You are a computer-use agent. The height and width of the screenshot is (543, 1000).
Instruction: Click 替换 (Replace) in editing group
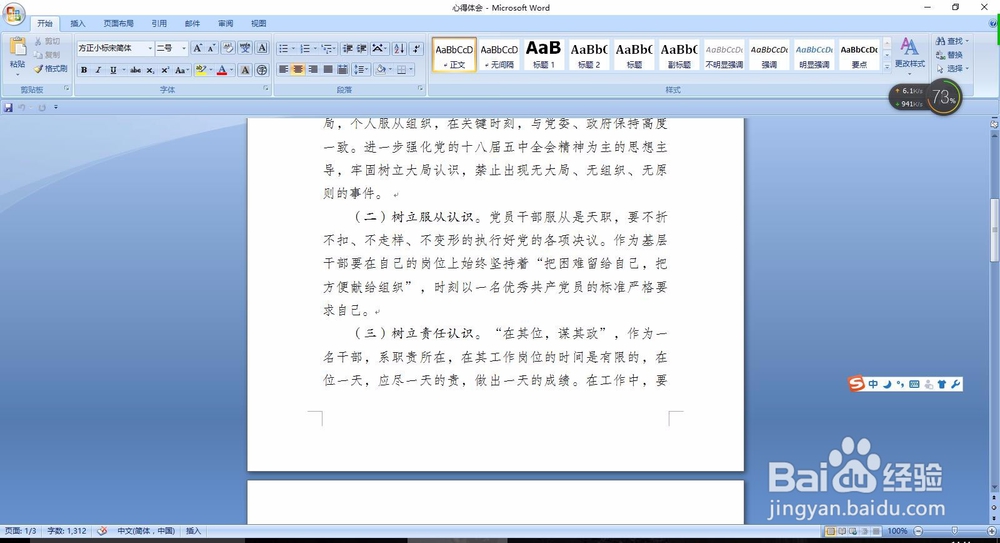[x=950, y=55]
